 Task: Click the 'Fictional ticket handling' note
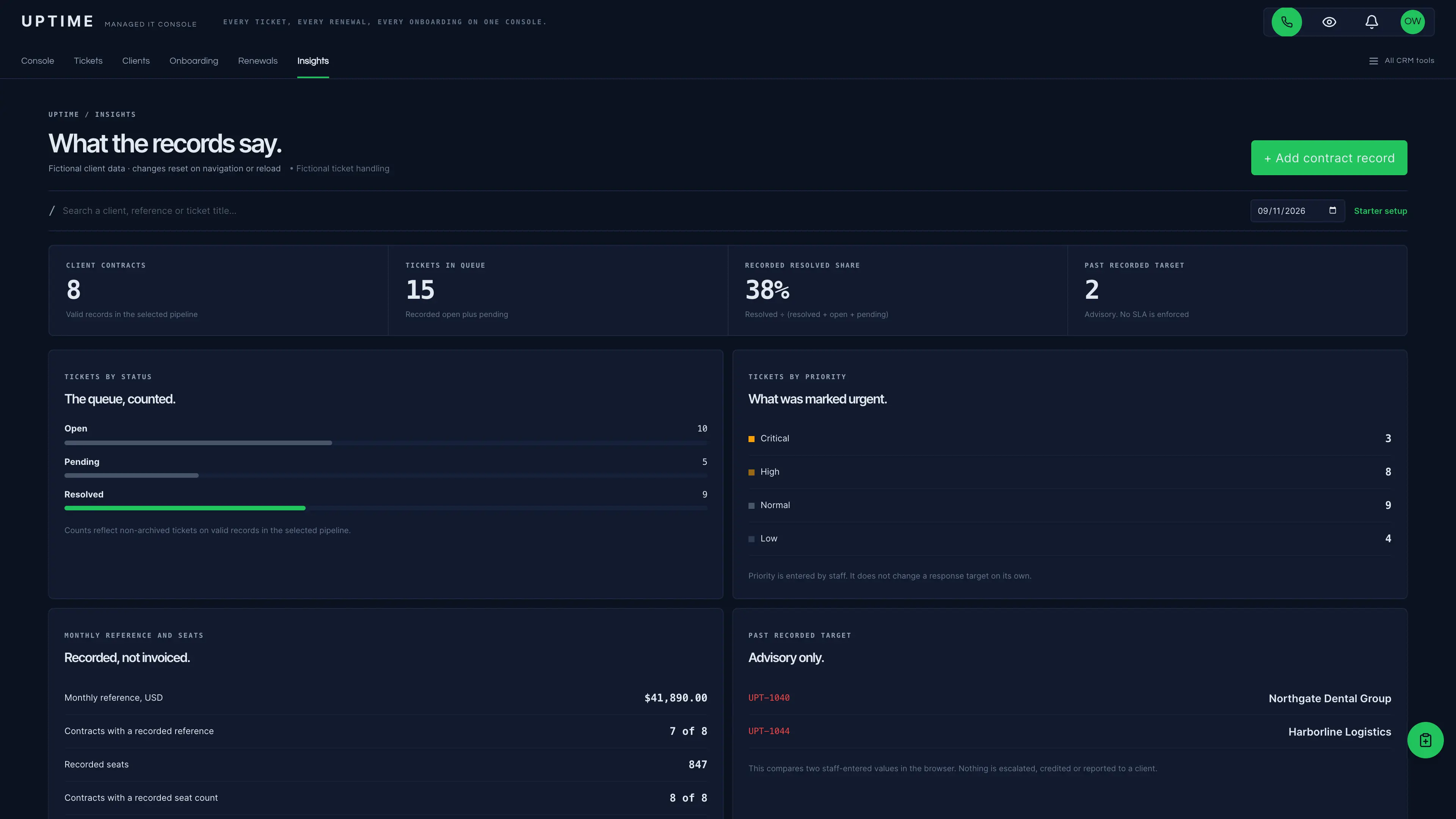[342, 168]
